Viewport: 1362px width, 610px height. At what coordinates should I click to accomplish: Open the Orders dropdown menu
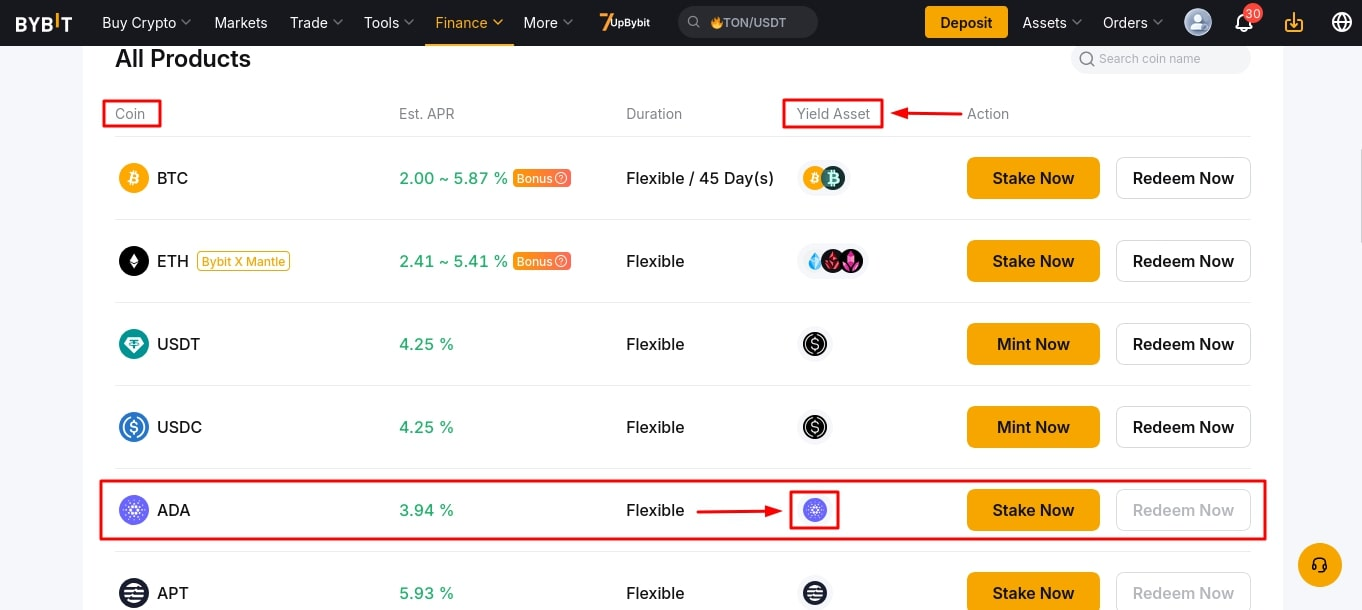(x=1133, y=22)
